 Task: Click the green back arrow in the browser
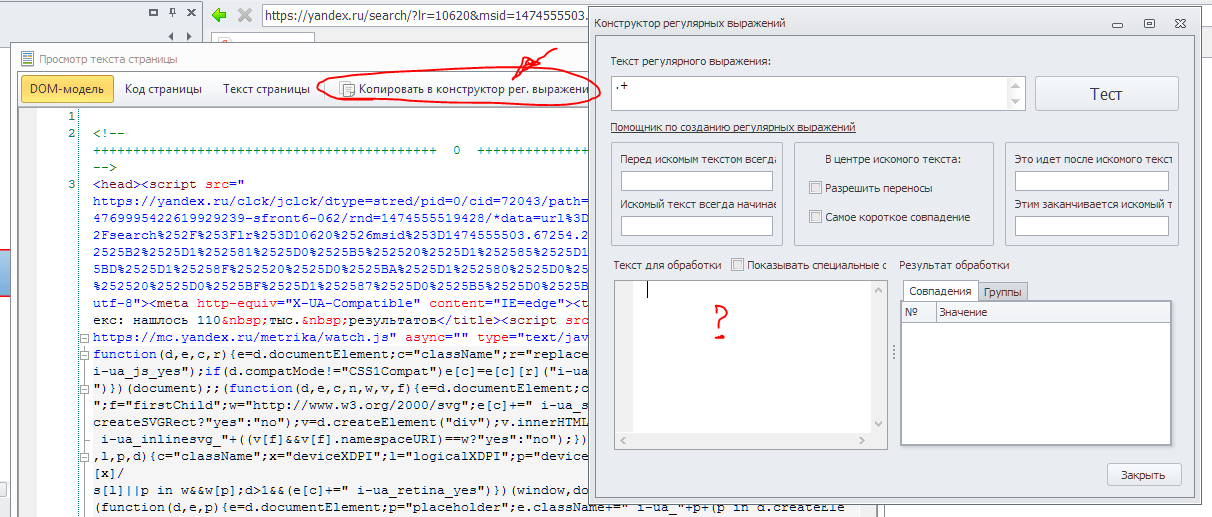pyautogui.click(x=220, y=15)
